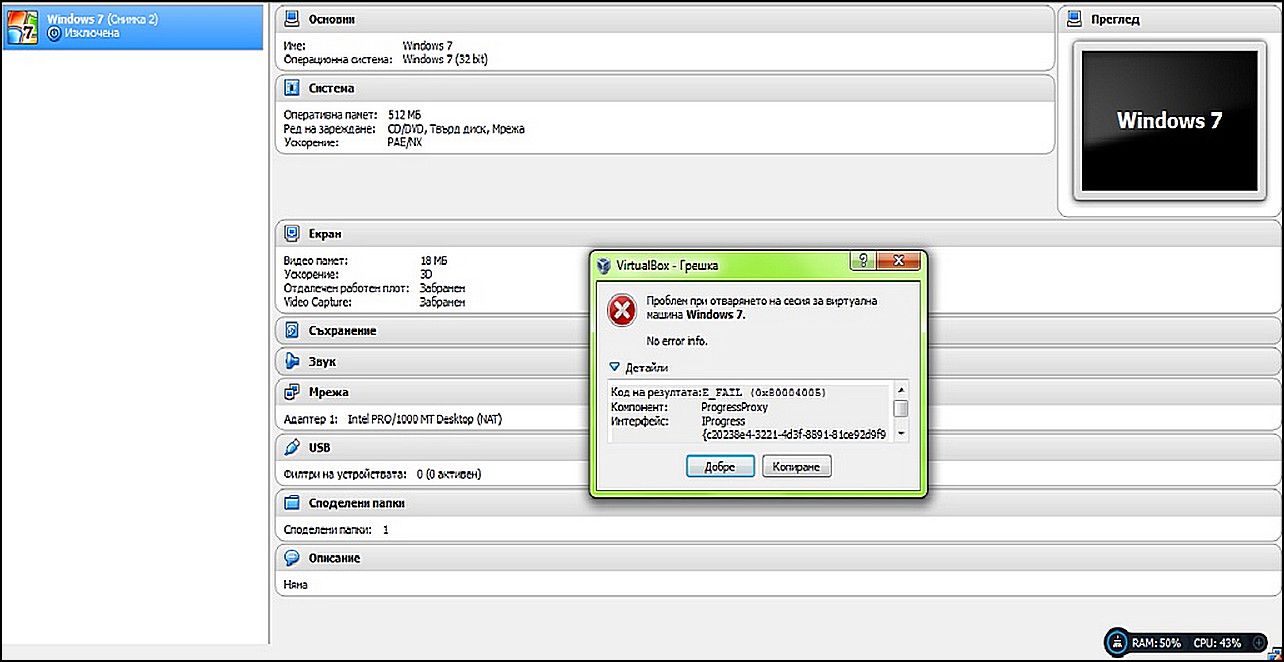The image size is (1284, 662).
Task: Click the Video Capture label
Action: 318,301
